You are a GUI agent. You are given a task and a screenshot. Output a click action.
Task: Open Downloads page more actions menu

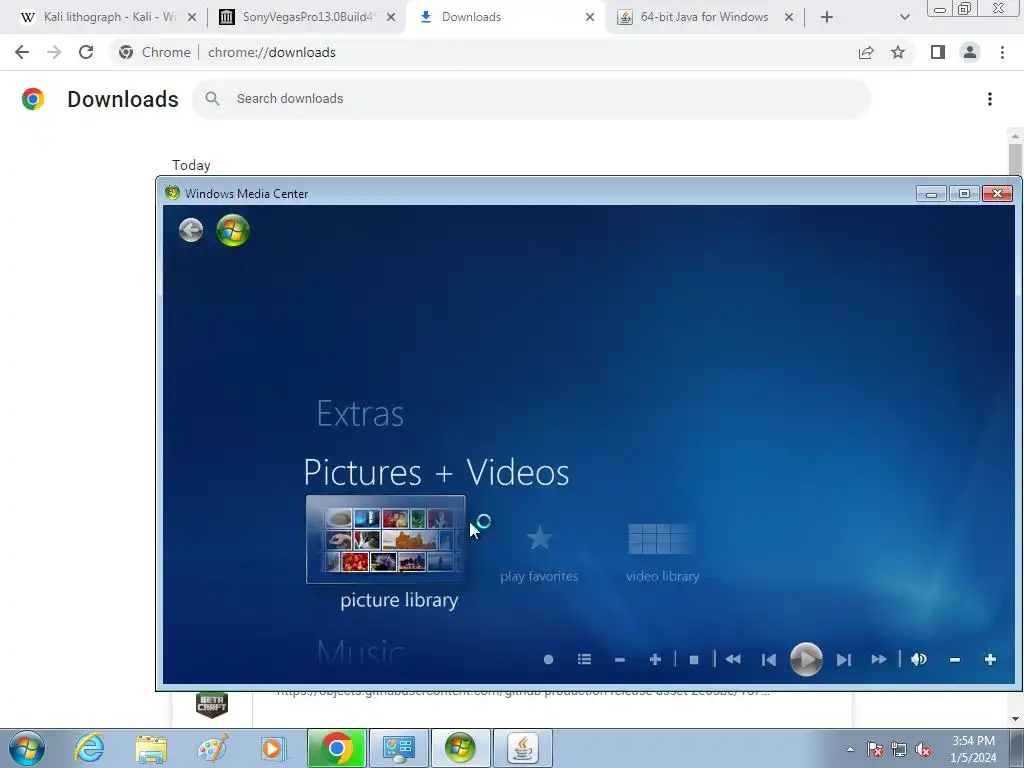[x=990, y=99]
